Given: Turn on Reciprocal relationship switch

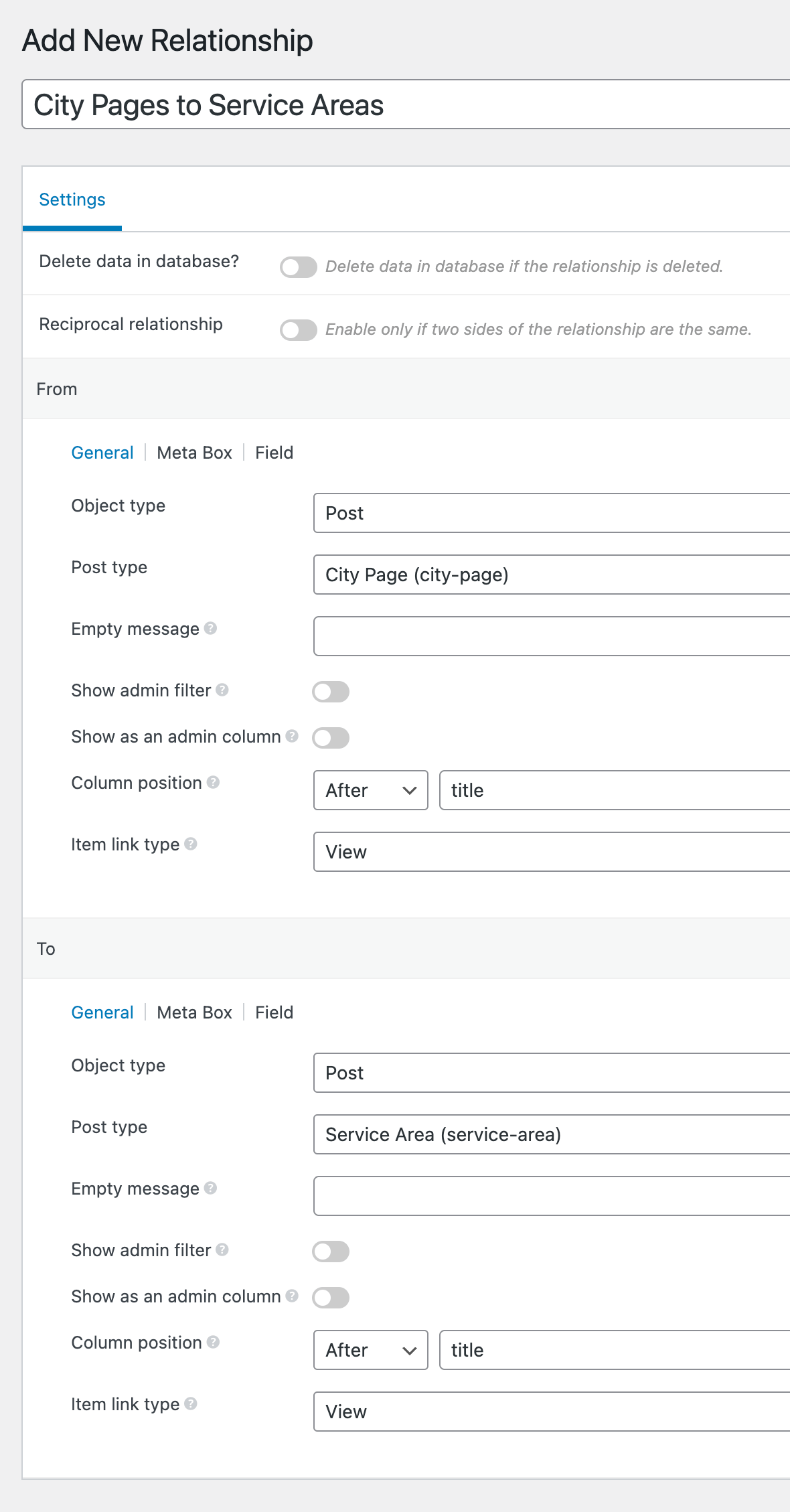Looking at the screenshot, I should tap(298, 330).
